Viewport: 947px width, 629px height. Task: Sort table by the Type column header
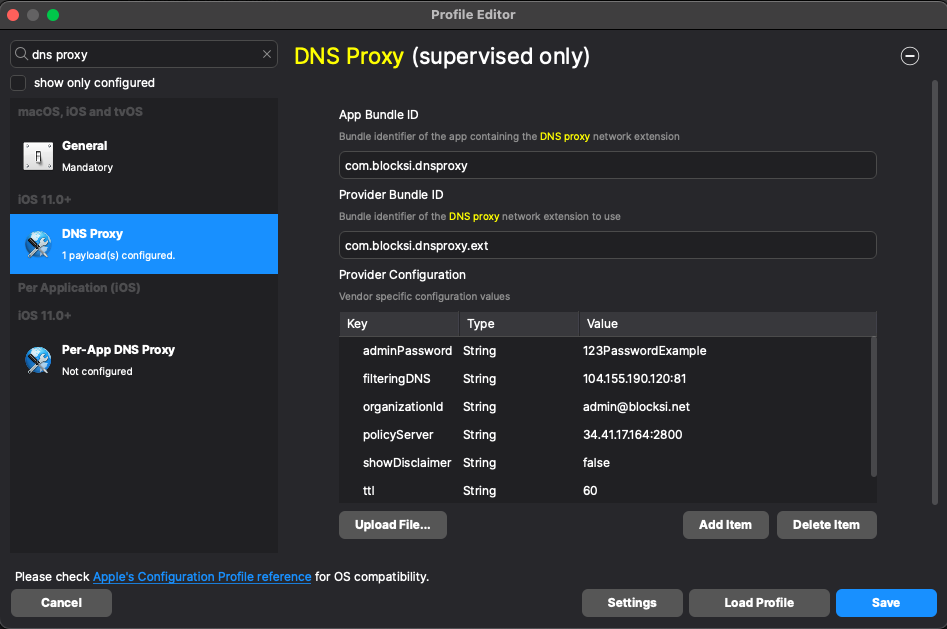click(519, 324)
